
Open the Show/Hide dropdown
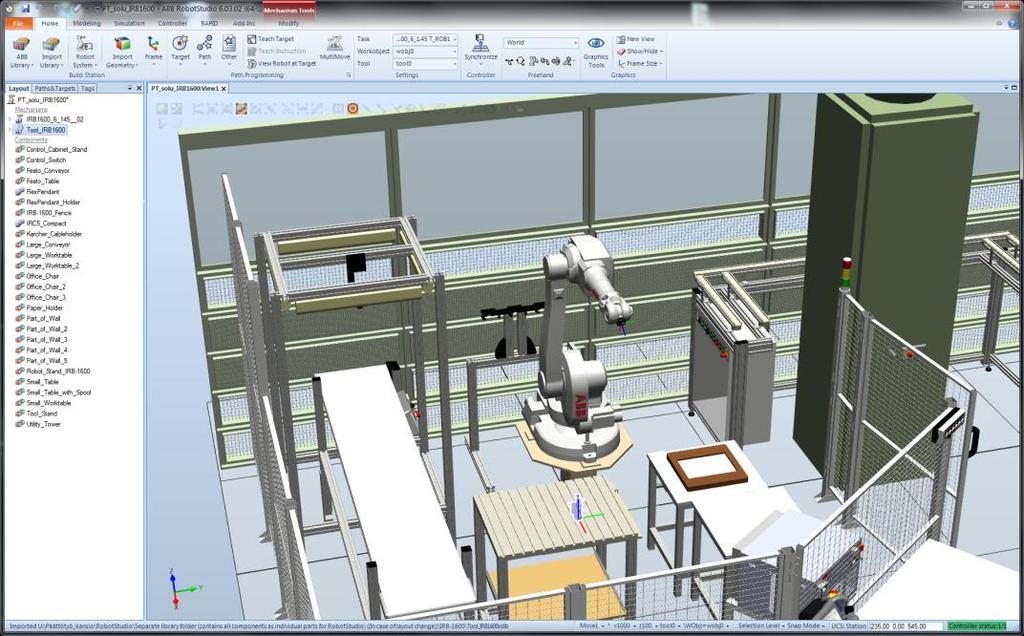(639, 51)
